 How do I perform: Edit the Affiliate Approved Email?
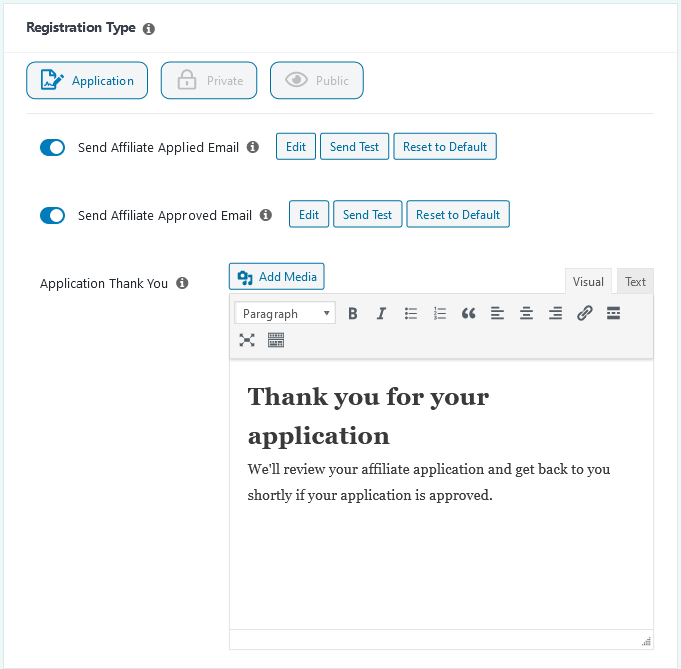pos(309,214)
